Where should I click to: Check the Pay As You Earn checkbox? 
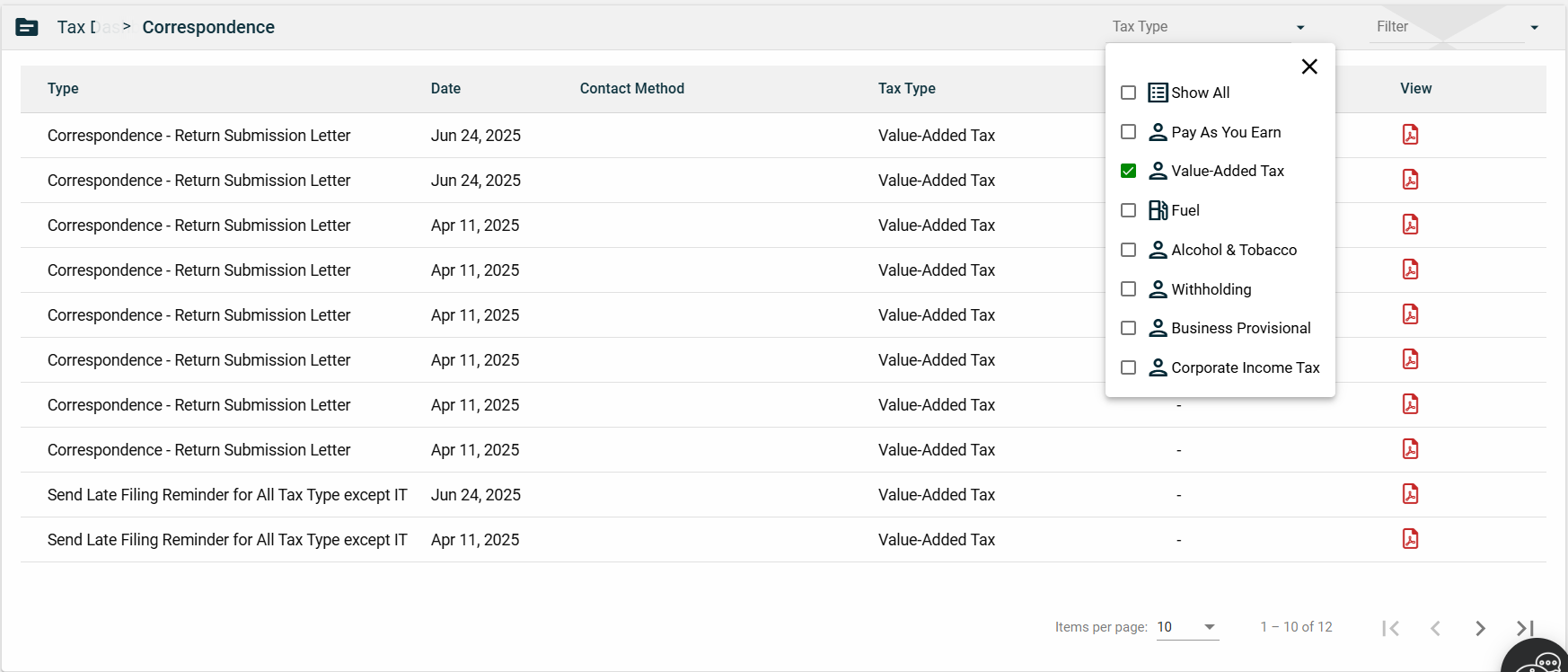[x=1129, y=132]
